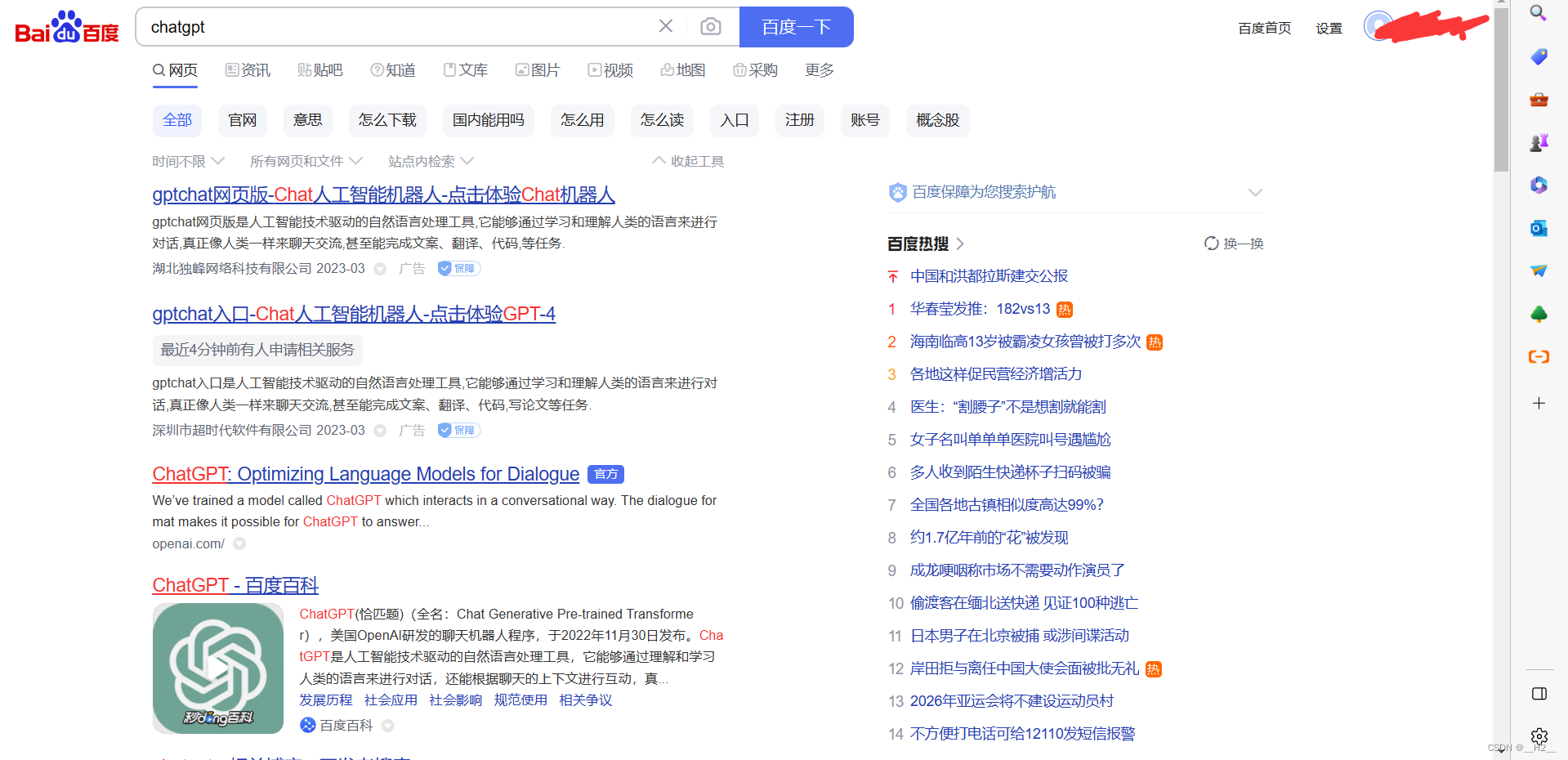Open the Tools sidebar icon
The width and height of the screenshot is (1568, 760).
pyautogui.click(x=1539, y=99)
